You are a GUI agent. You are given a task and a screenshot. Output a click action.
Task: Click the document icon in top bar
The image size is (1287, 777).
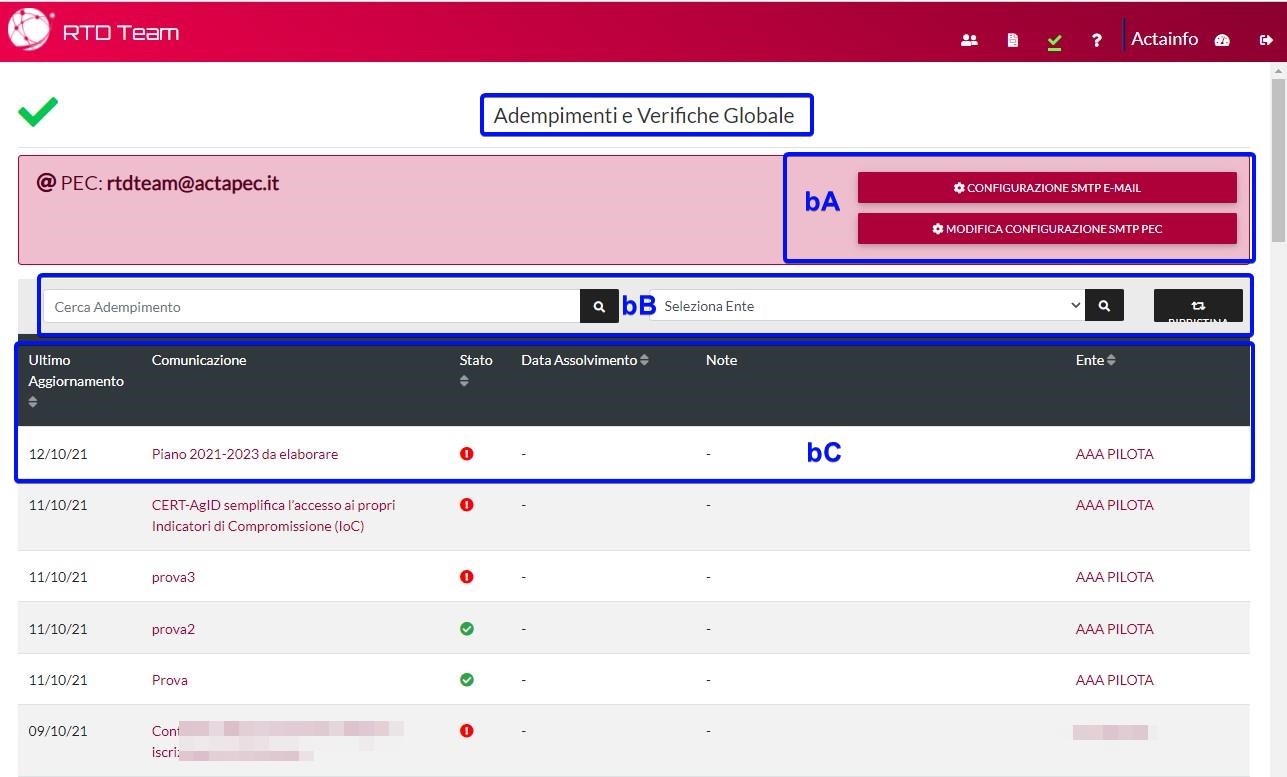1012,41
